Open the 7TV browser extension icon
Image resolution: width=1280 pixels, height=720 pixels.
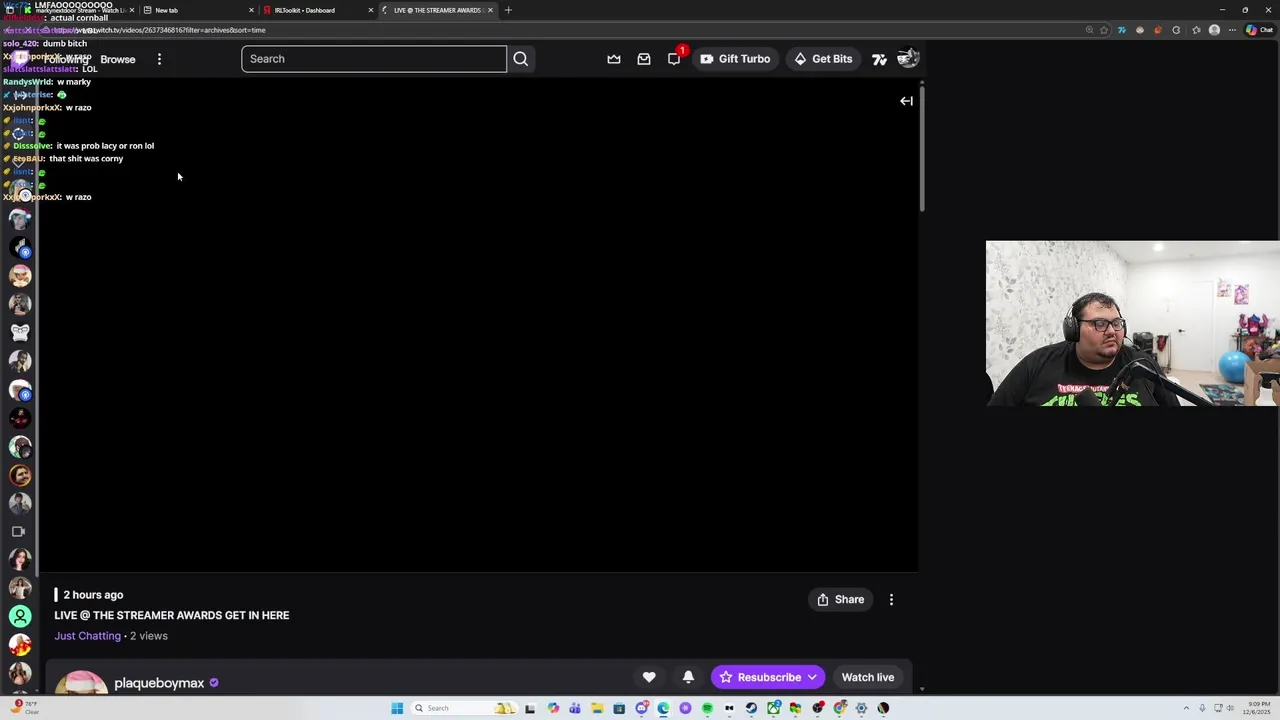pos(1121,30)
